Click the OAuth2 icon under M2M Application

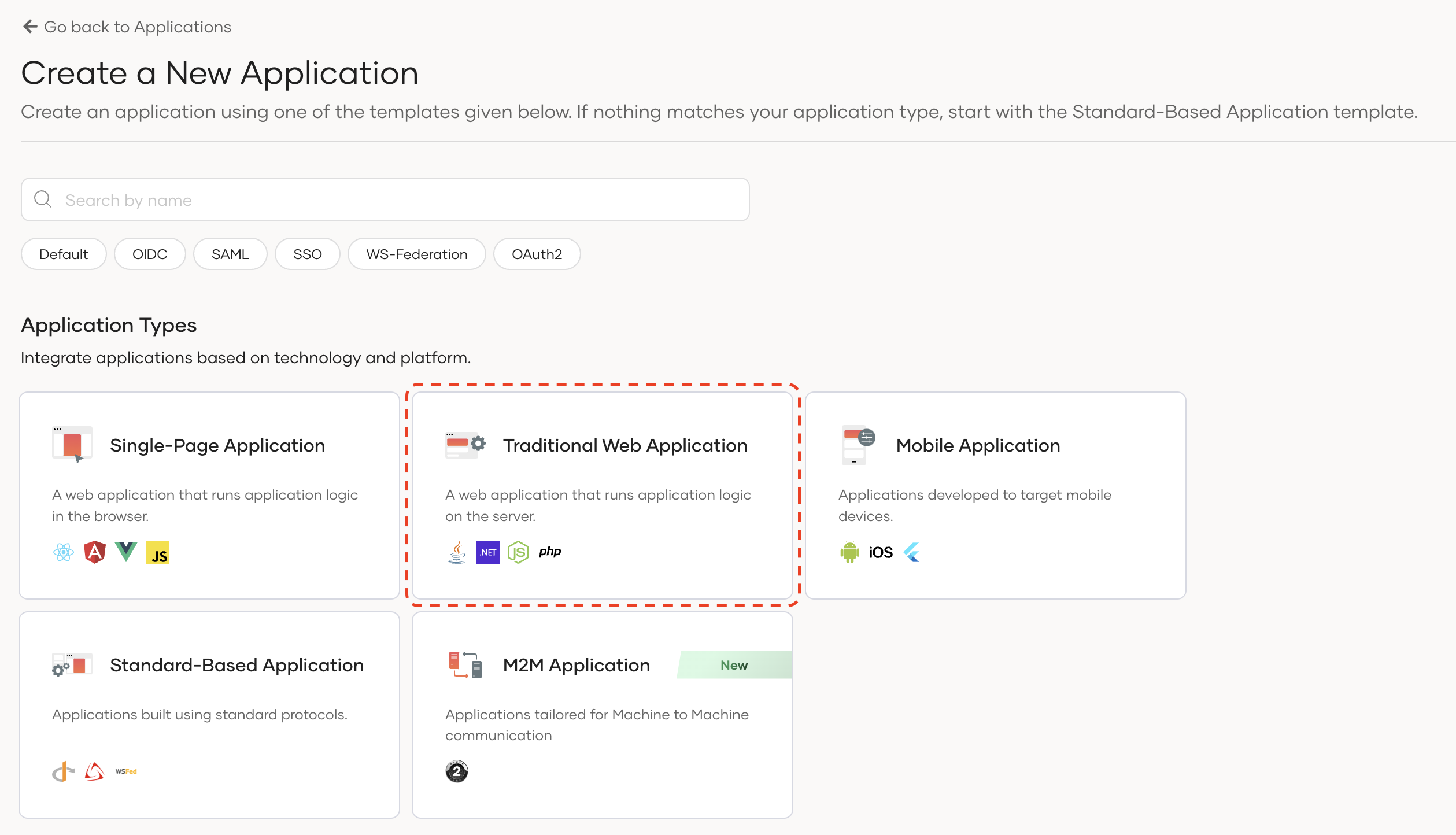point(456,771)
